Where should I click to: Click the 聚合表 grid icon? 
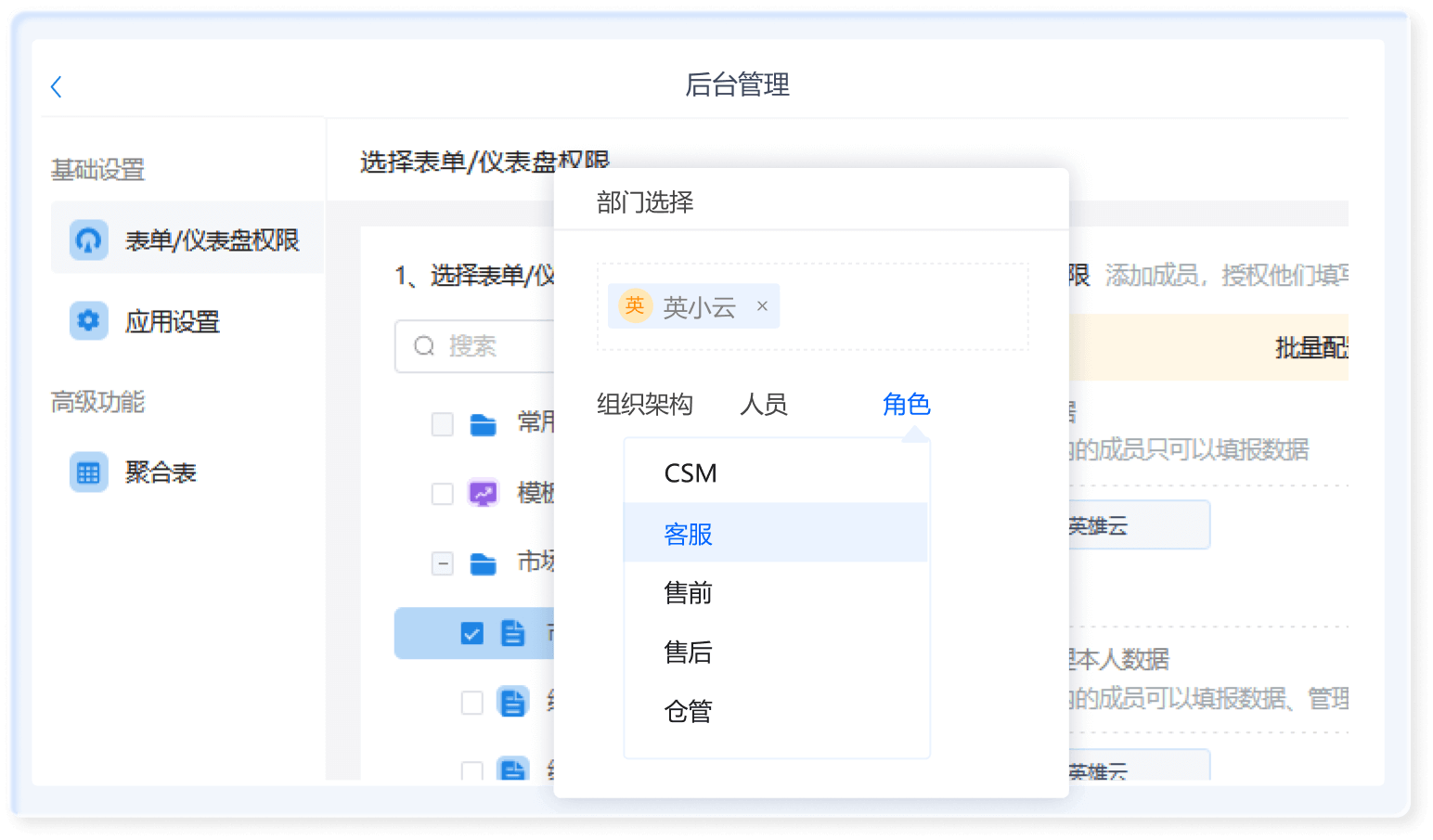tap(88, 472)
